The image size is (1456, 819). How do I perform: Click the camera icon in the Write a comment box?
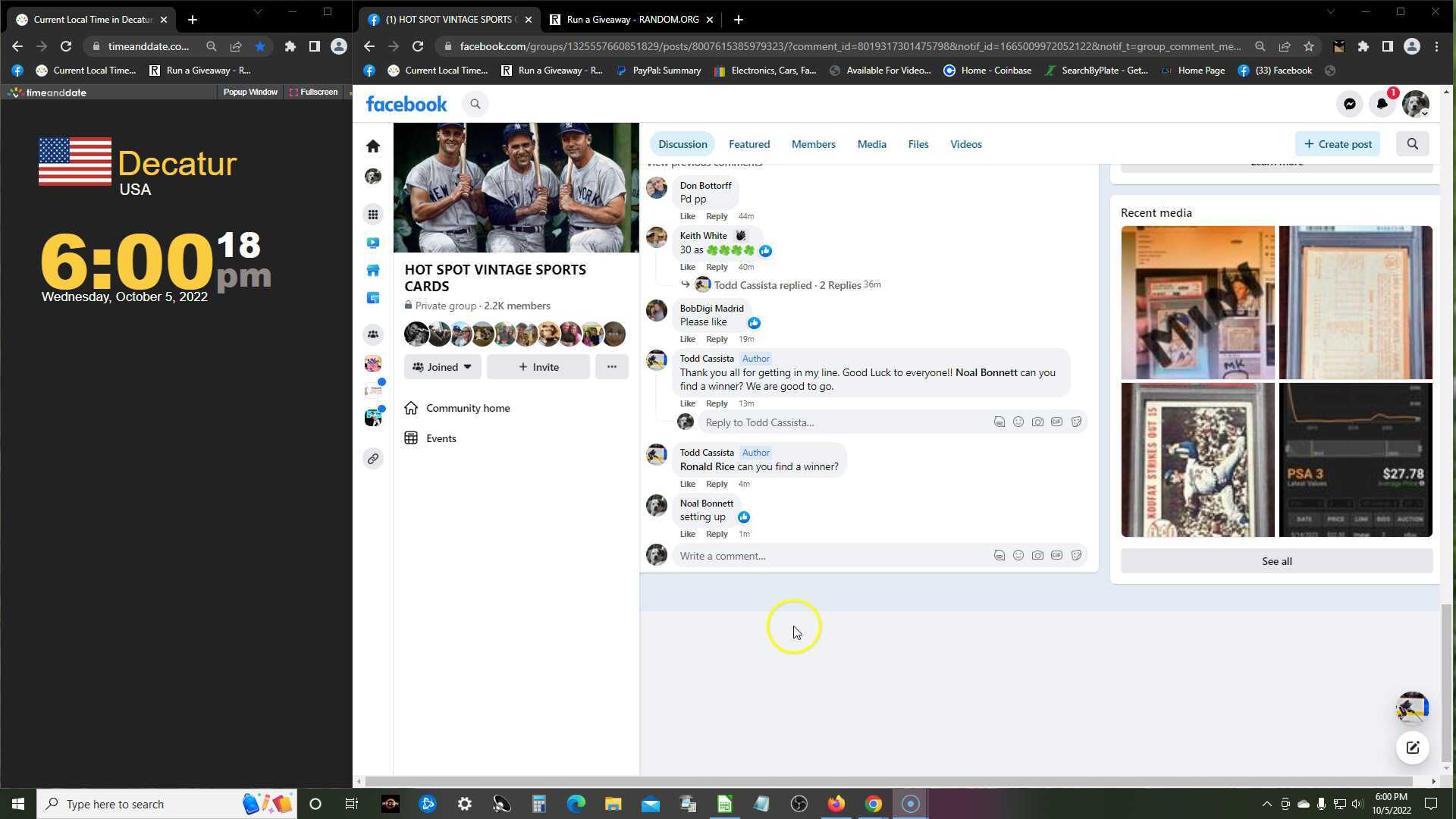pyautogui.click(x=1037, y=556)
